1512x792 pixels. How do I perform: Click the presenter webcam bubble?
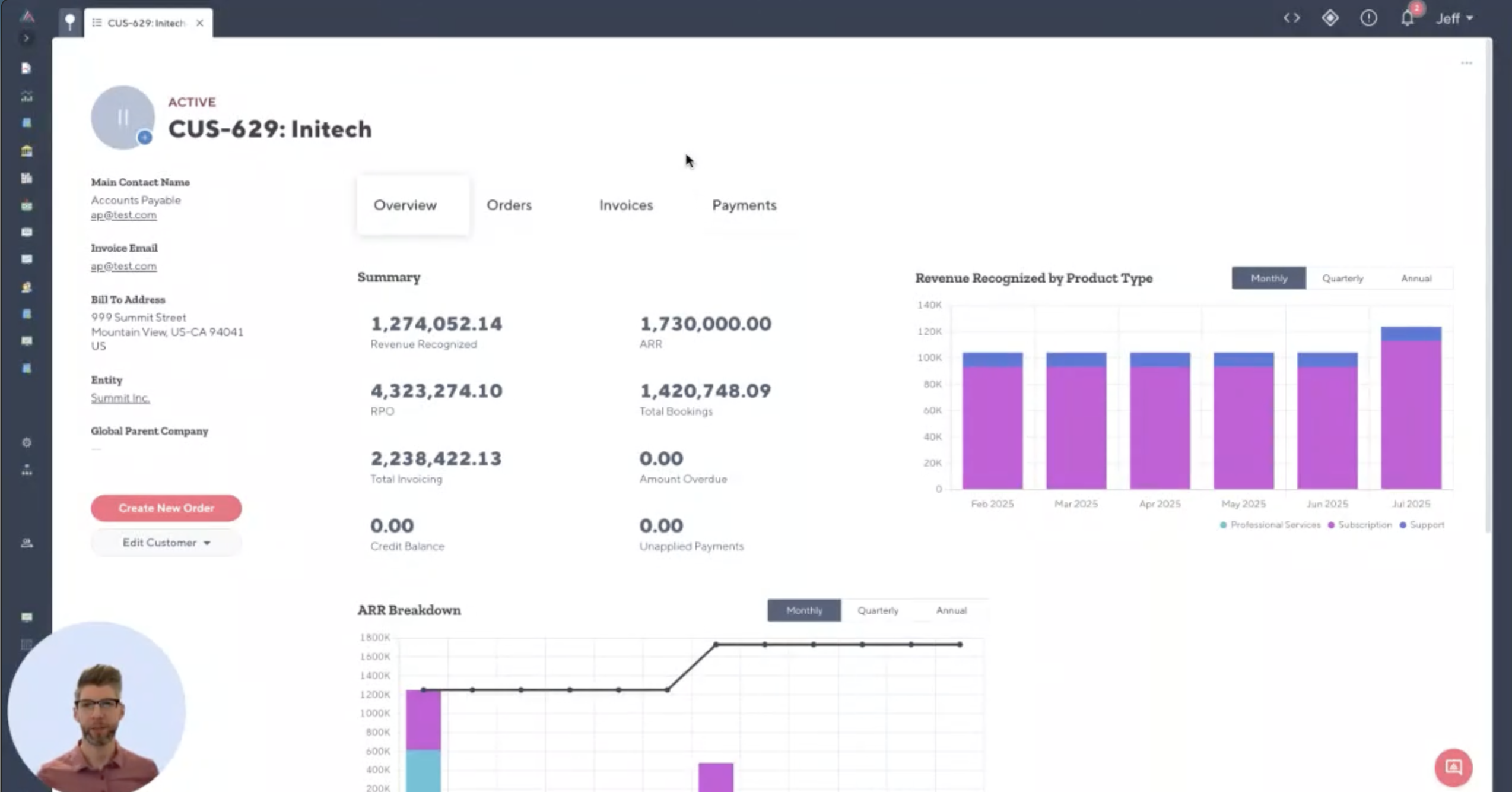tap(97, 708)
